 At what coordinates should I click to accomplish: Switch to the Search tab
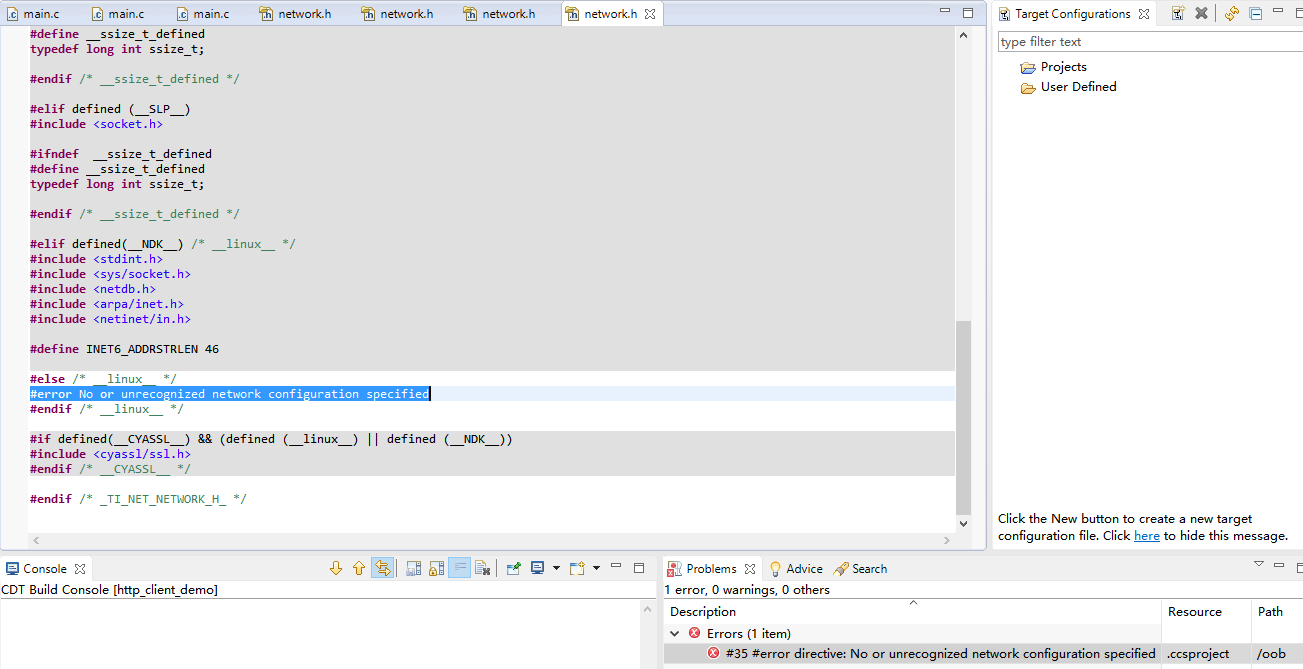click(860, 569)
